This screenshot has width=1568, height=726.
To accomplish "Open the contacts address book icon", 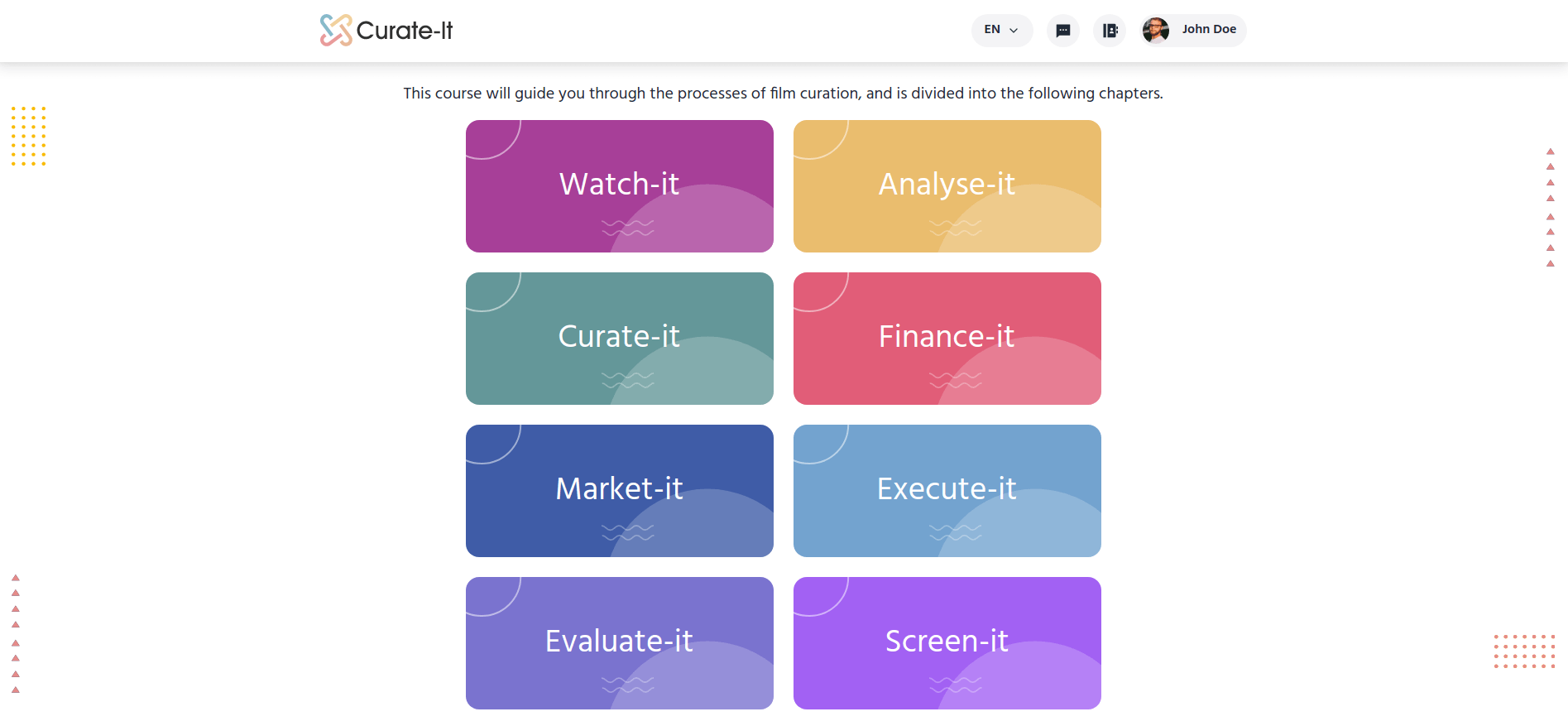I will (x=1110, y=31).
